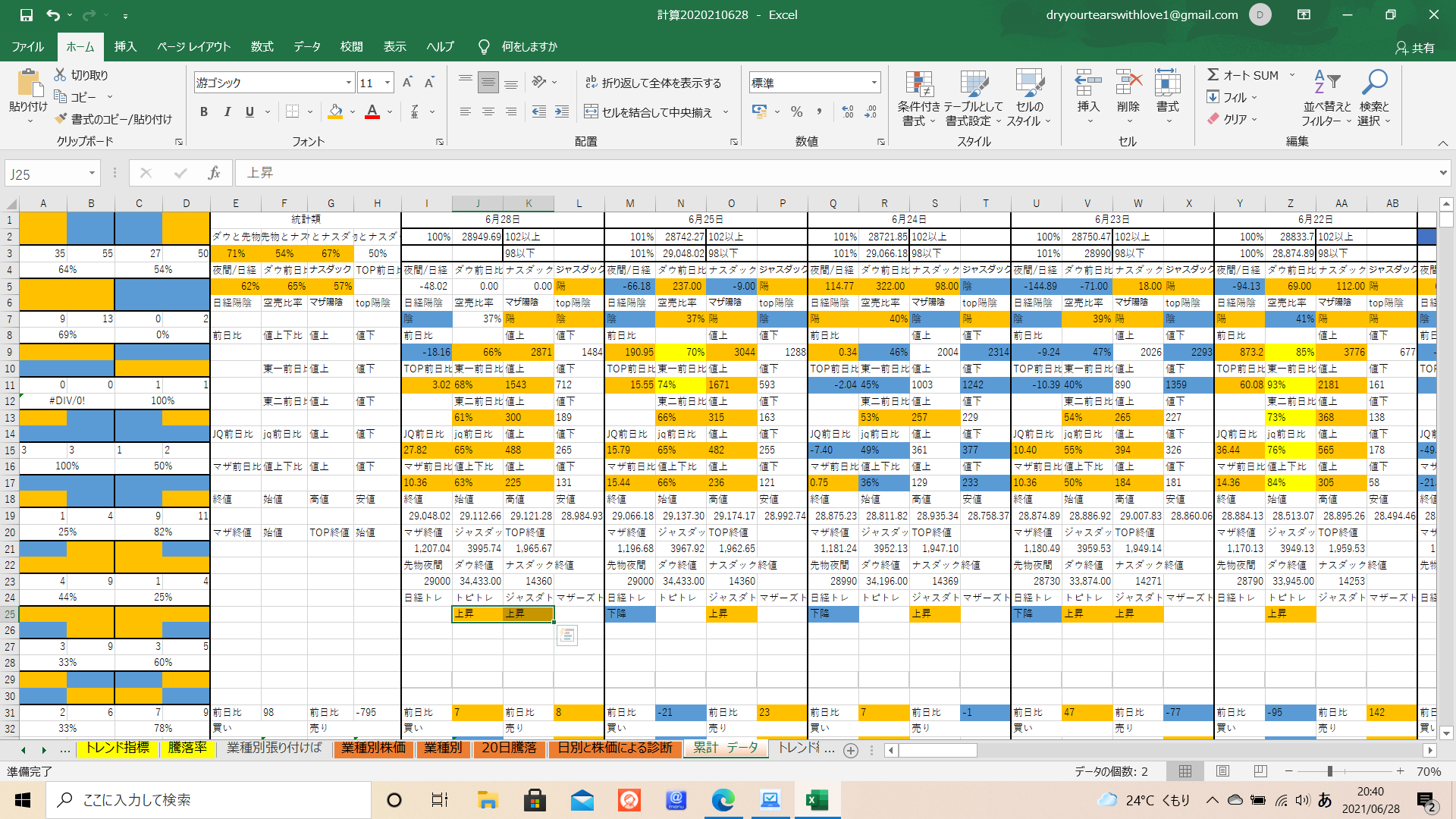This screenshot has width=1456, height=819.
Task: Click the new sheet plus button
Action: 851,750
